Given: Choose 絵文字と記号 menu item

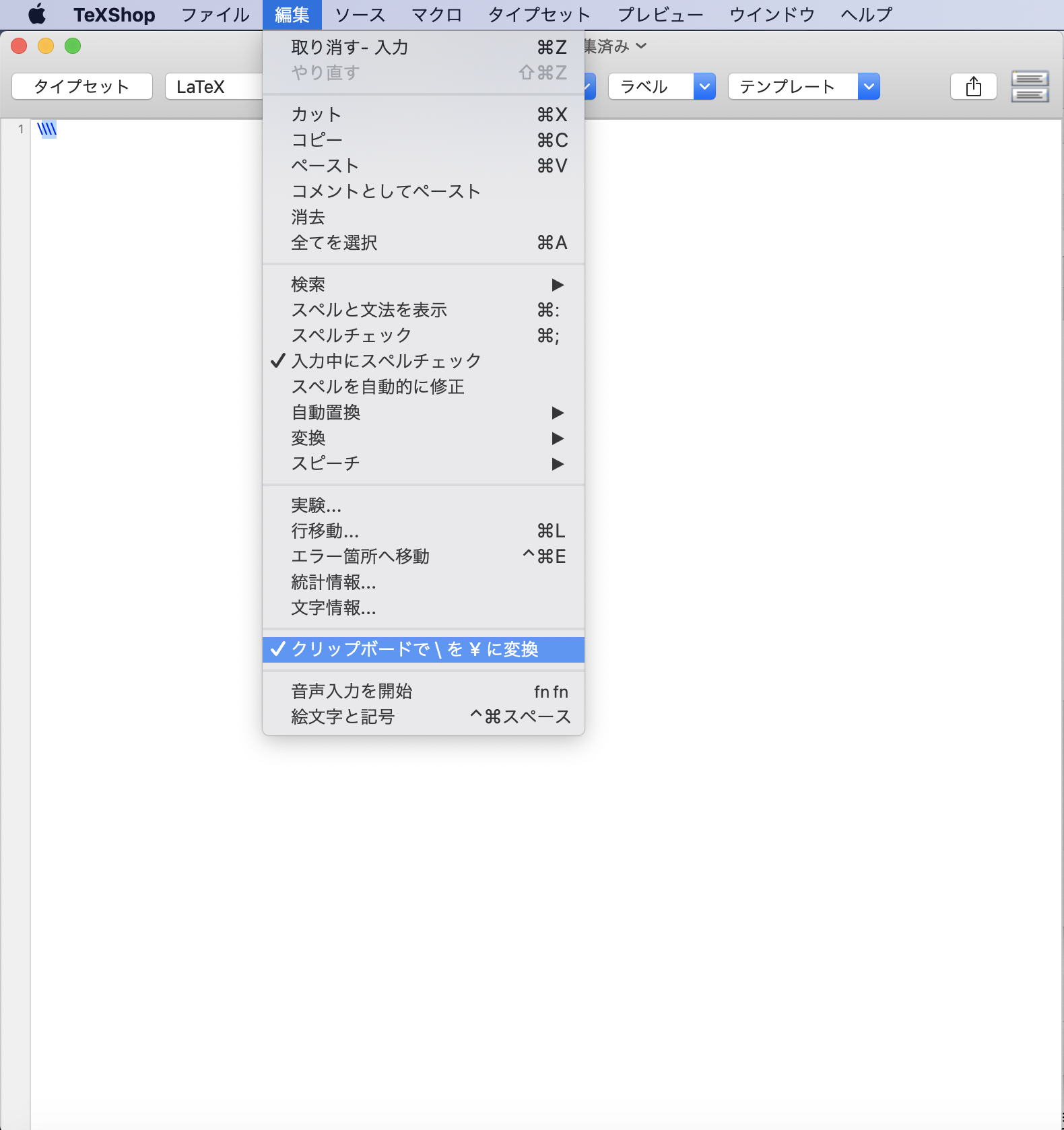Looking at the screenshot, I should pos(424,717).
